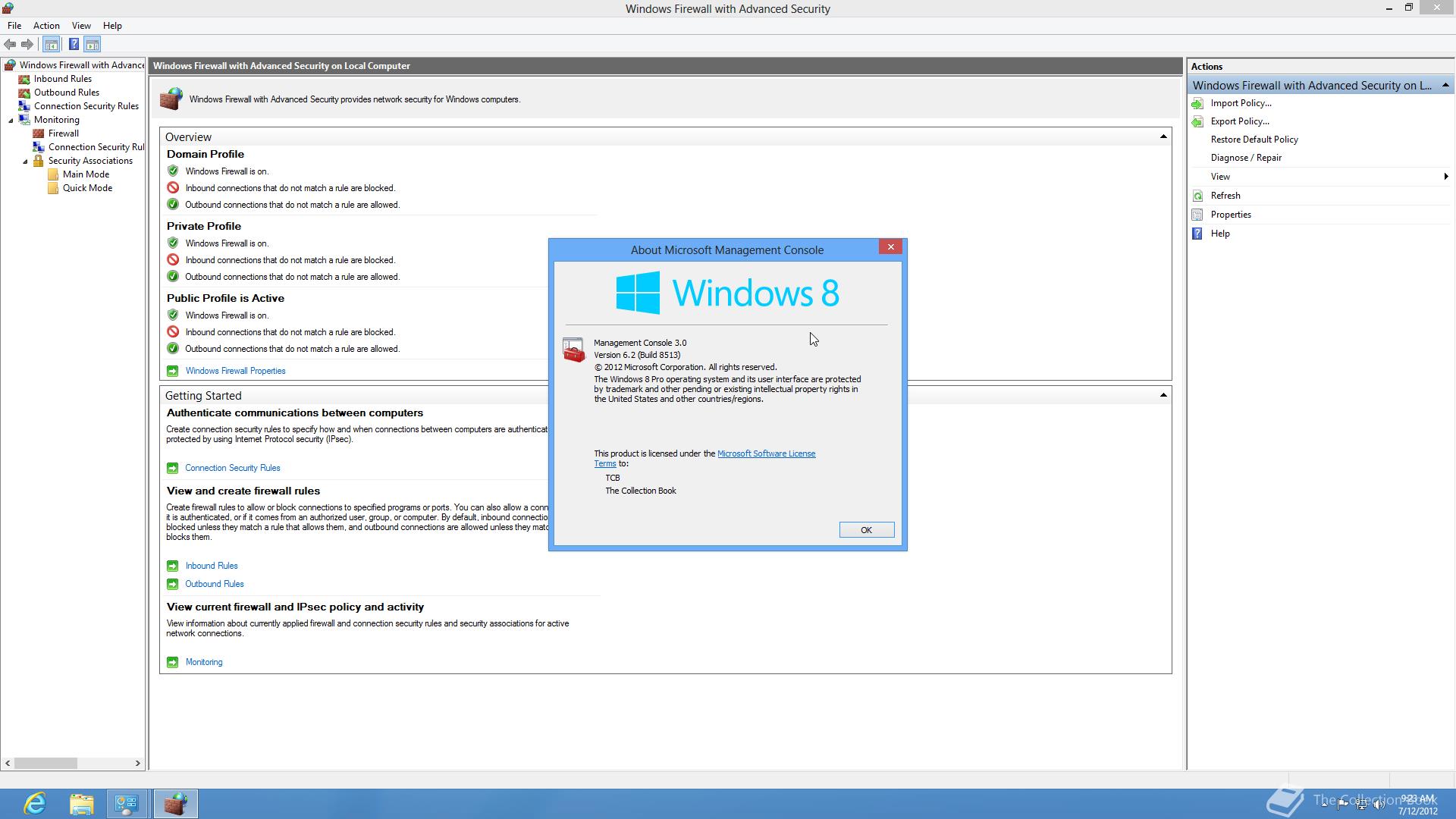Select Connection Security Rules top tree node
This screenshot has width=1456, height=819.
(86, 106)
